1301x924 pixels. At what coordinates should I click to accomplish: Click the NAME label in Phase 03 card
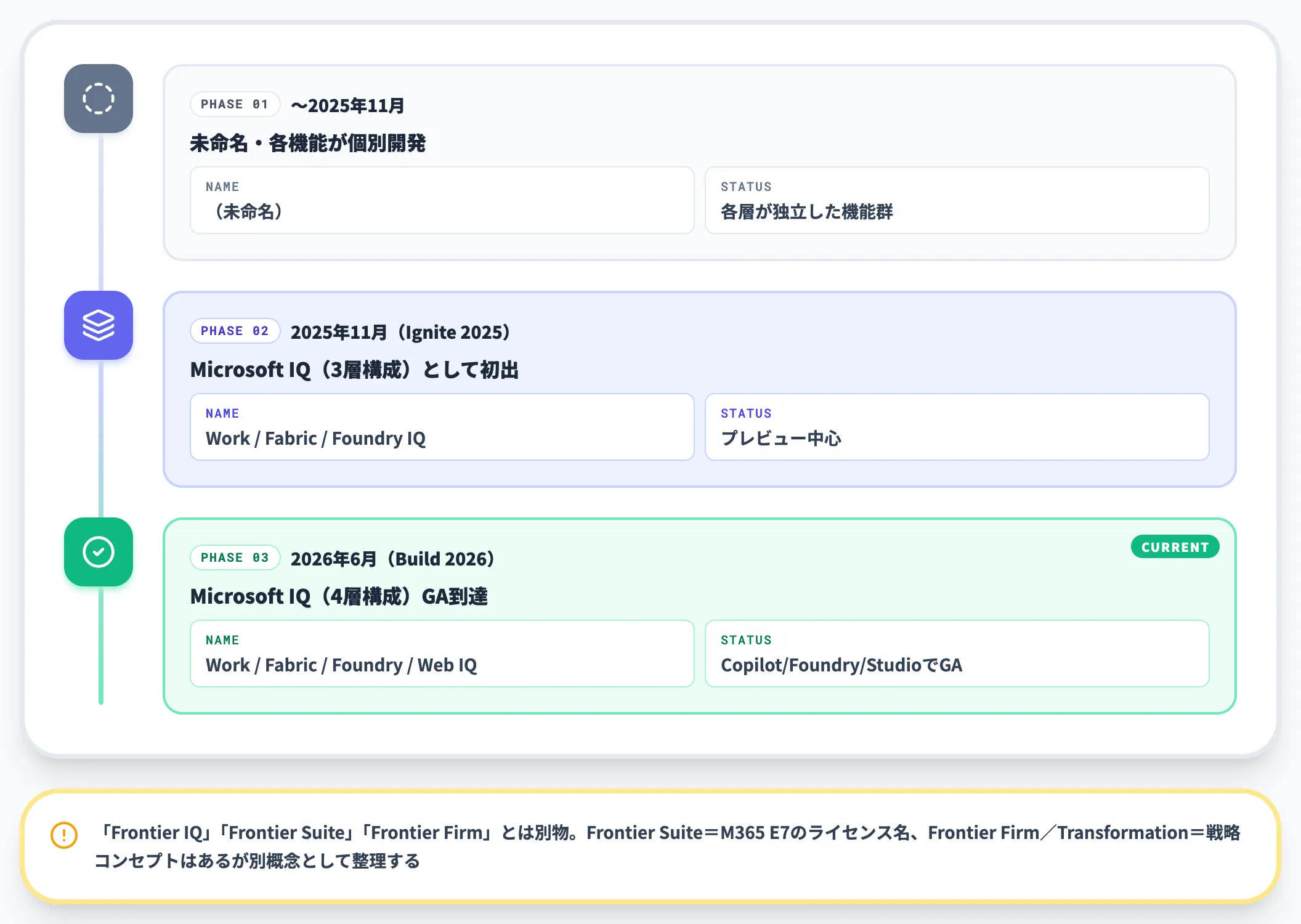[x=222, y=640]
